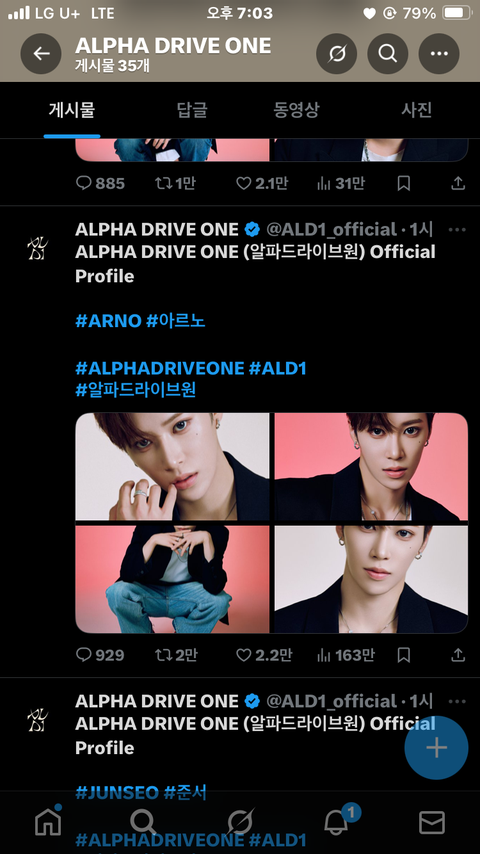Open profile search magnifier icon
This screenshot has width=480, height=854.
pos(387,53)
